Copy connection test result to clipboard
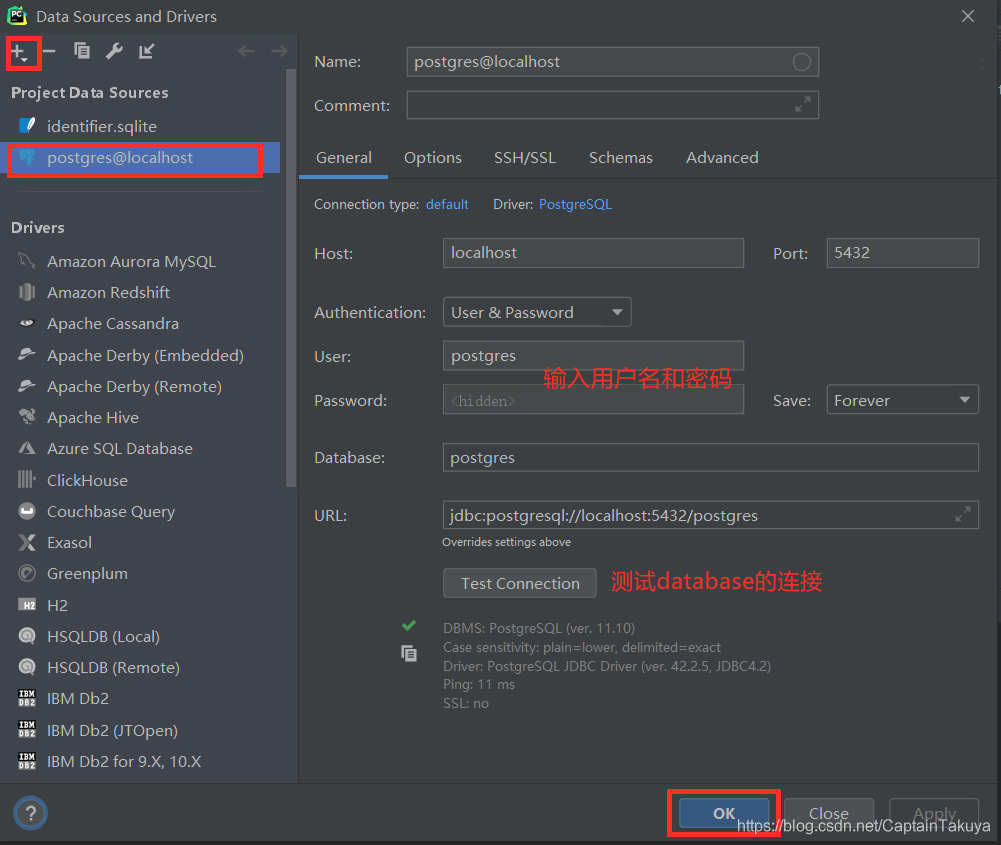The width and height of the screenshot is (1001, 845). tap(409, 654)
